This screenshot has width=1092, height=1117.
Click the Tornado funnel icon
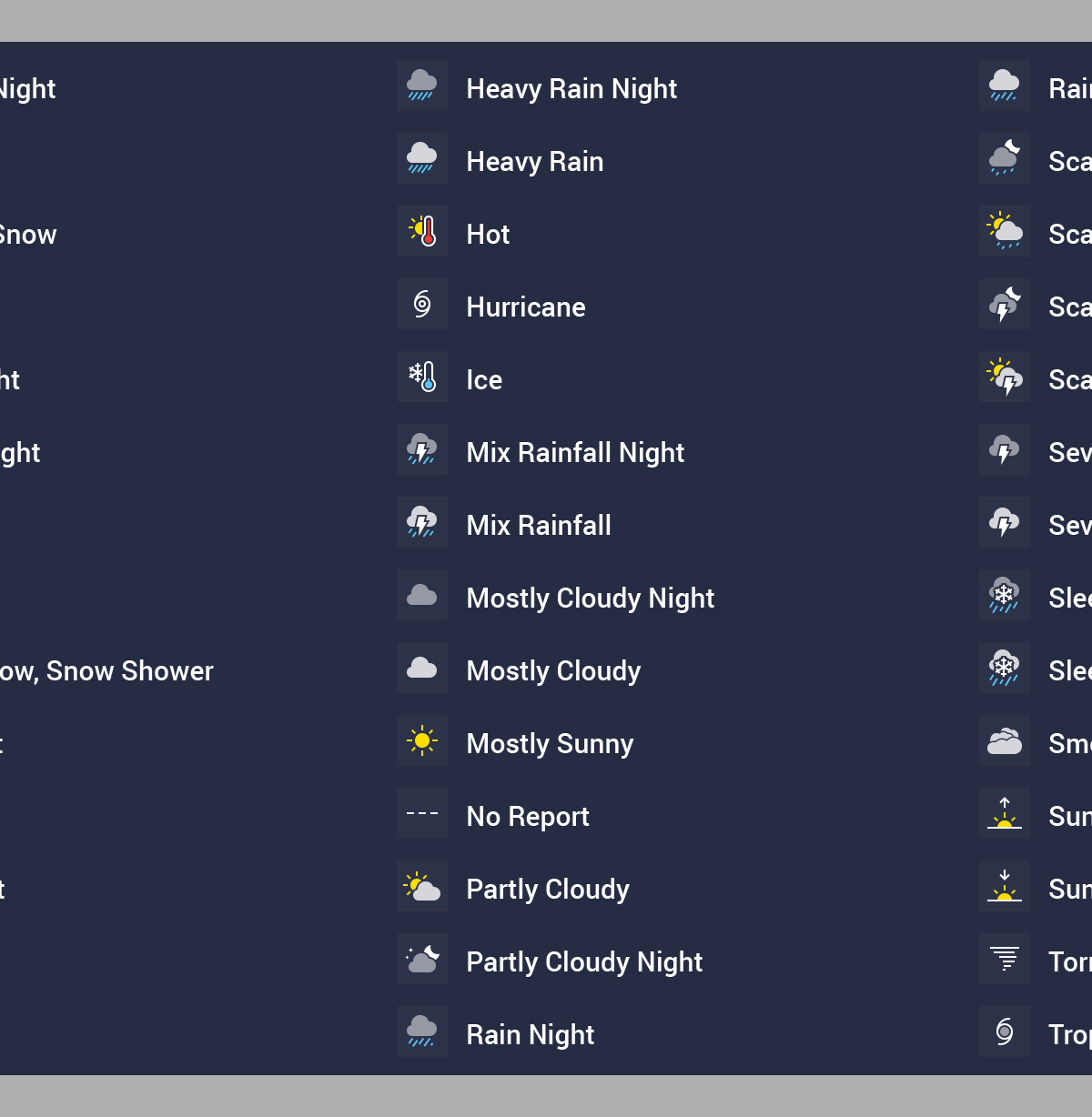pyautogui.click(x=1005, y=959)
